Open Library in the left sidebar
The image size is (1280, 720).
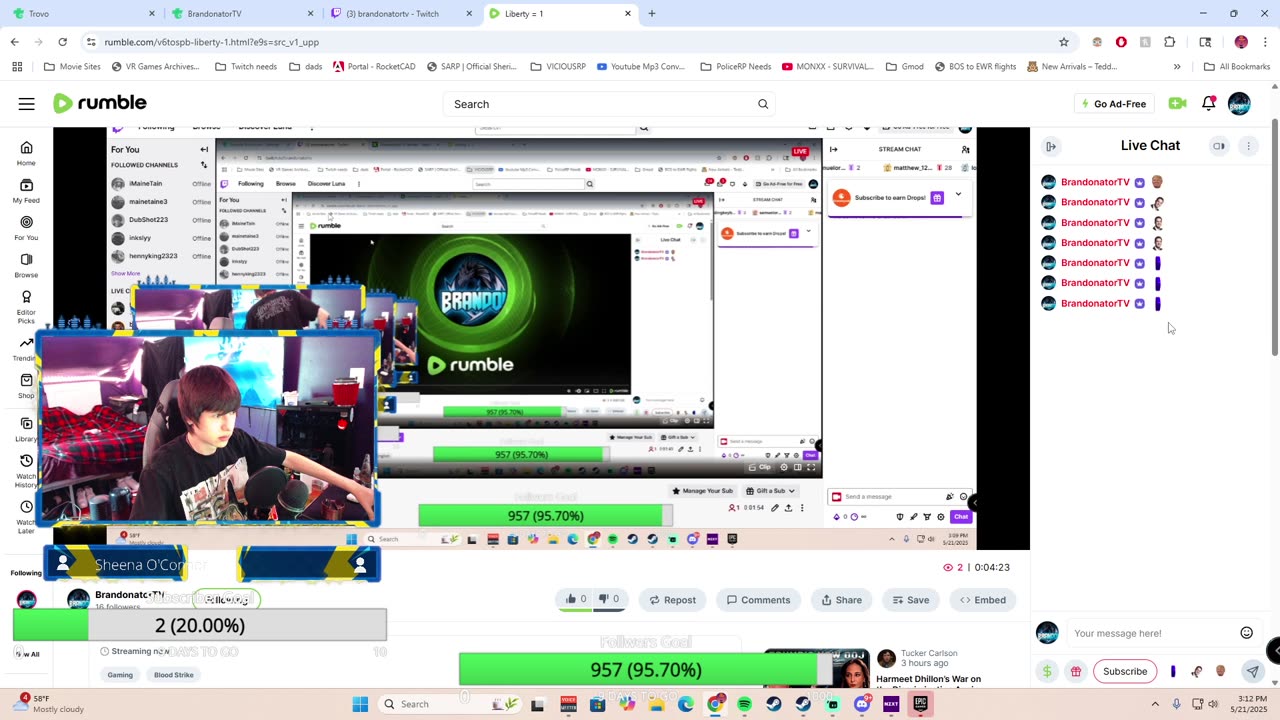pyautogui.click(x=26, y=430)
